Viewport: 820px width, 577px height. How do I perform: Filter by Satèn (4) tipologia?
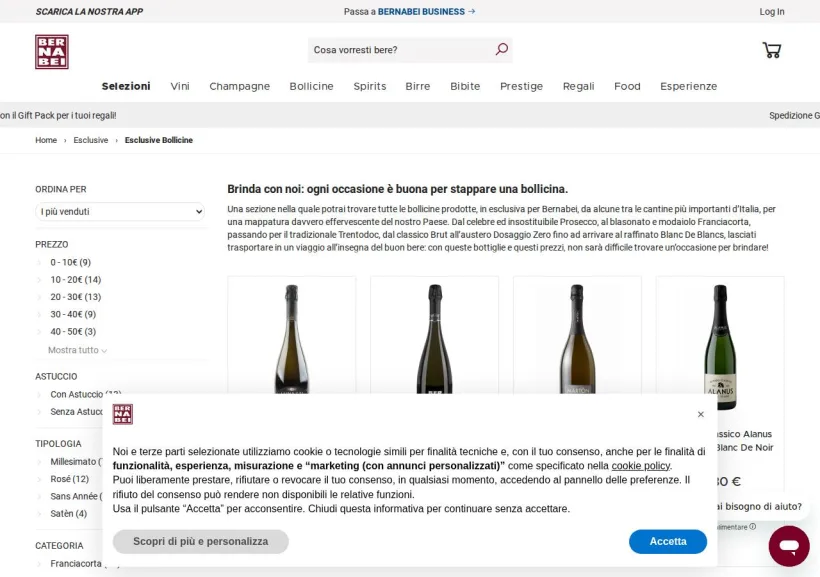pyautogui.click(x=69, y=513)
